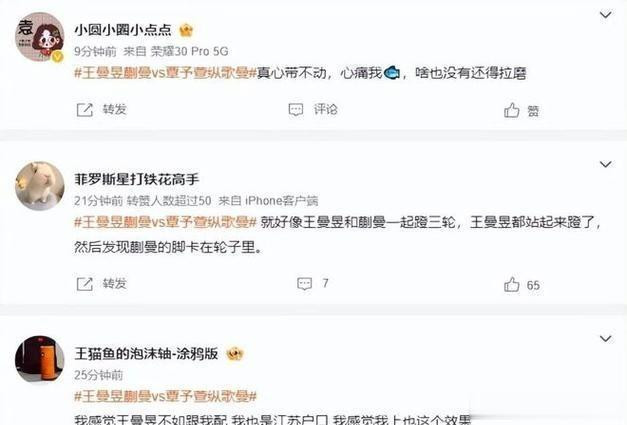Click the repost icon on the first post

pos(84,110)
